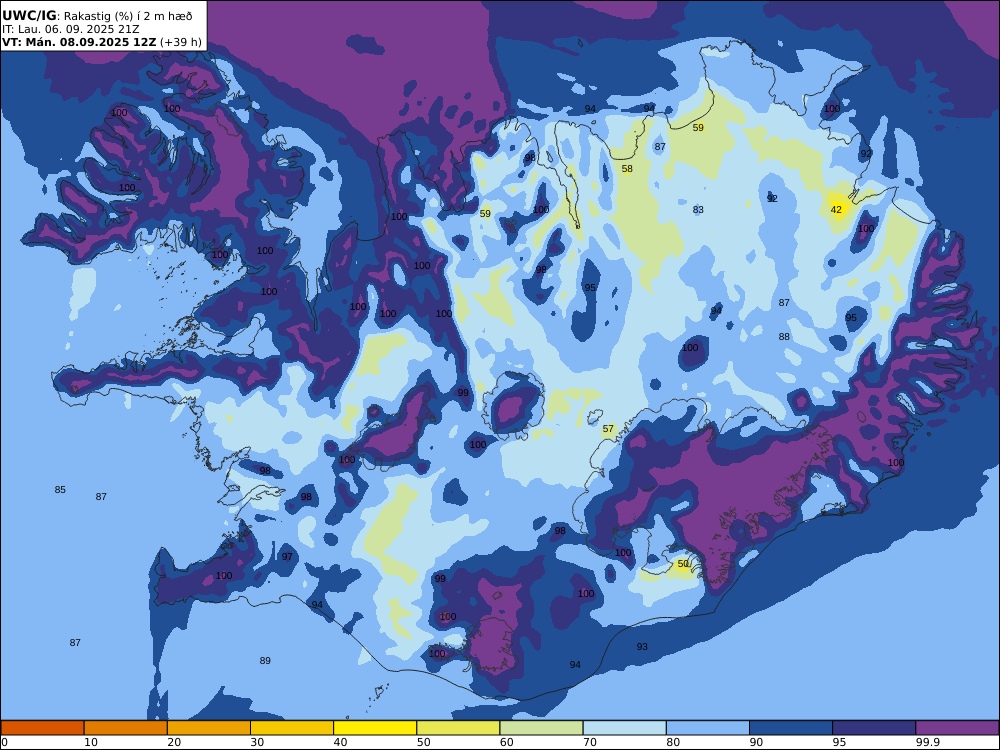Click the 90 legend scale label

(x=756, y=742)
